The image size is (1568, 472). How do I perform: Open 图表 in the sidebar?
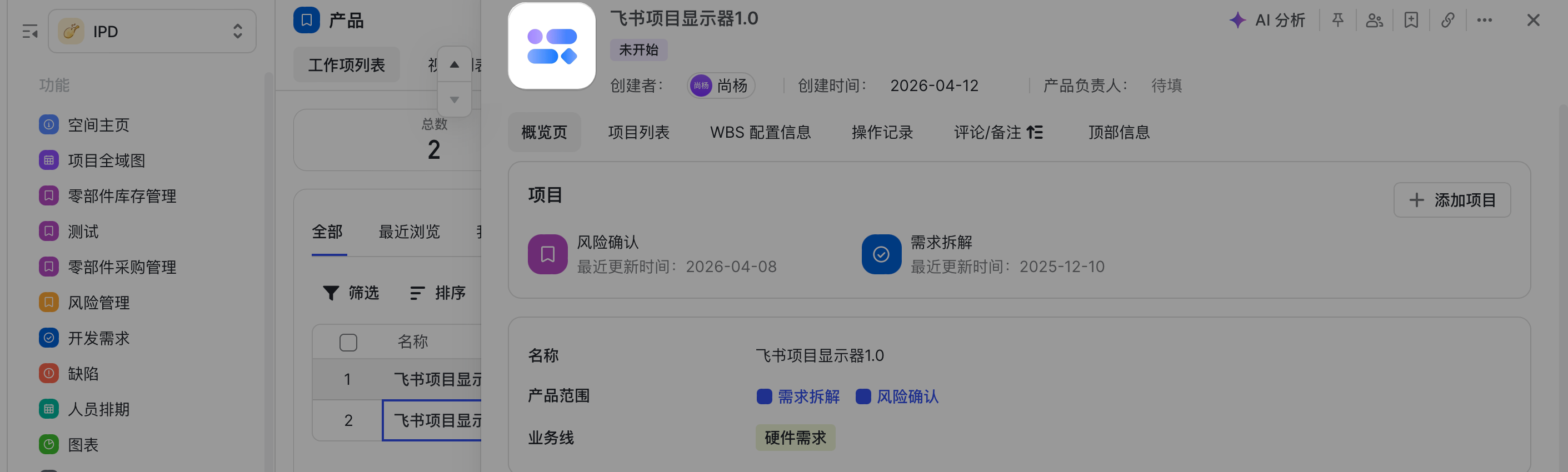coord(83,445)
